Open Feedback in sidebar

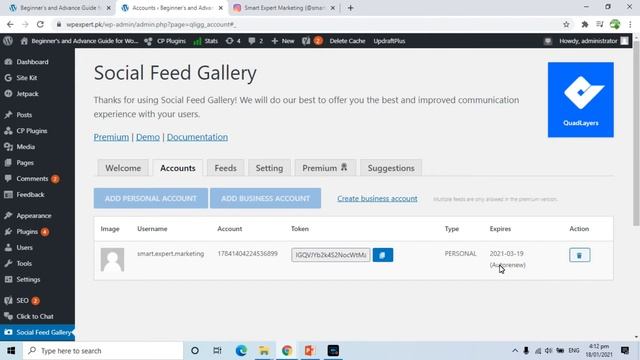point(30,195)
